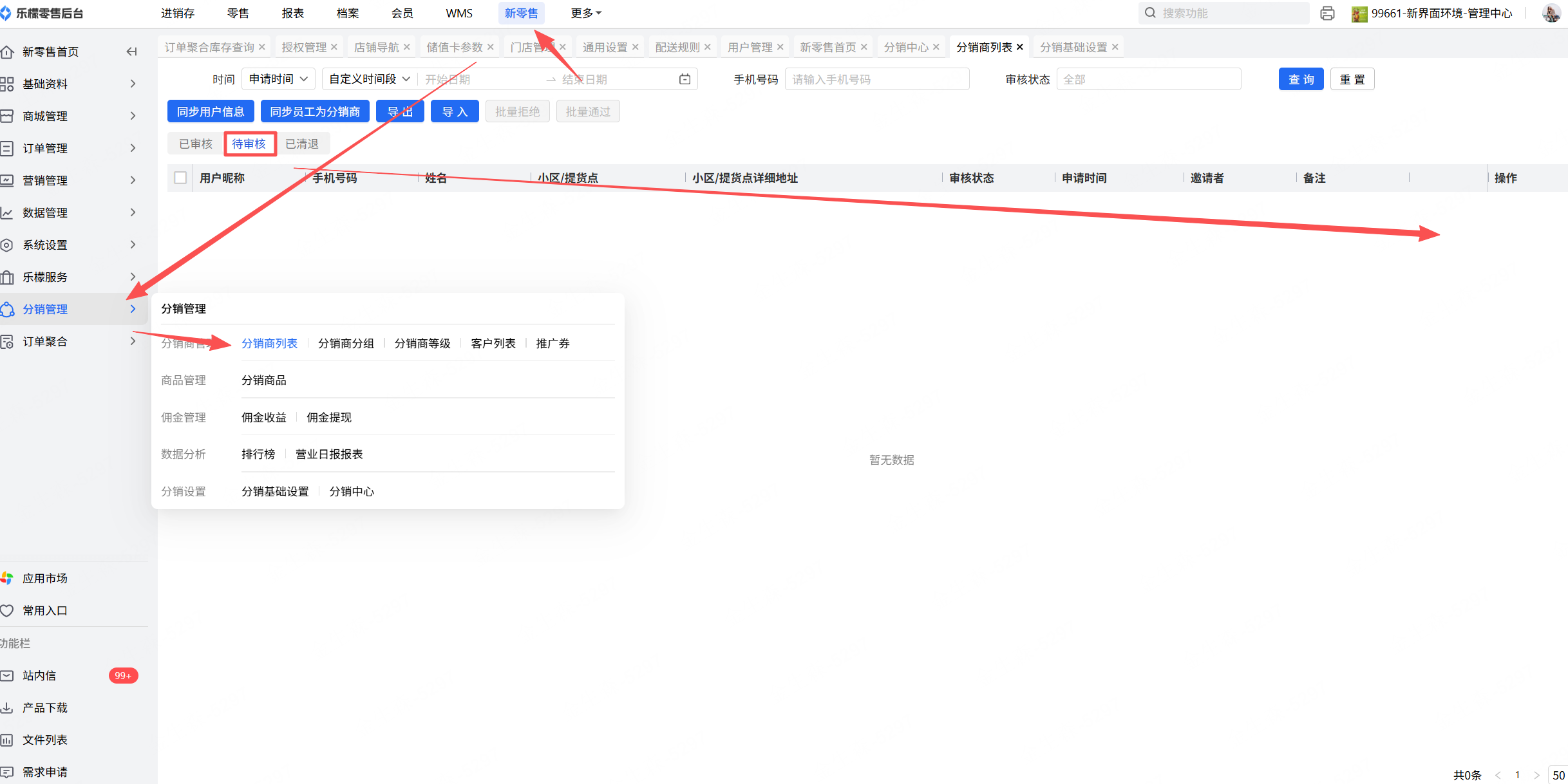Click the 站内信 mail icon
This screenshot has width=1568, height=784.
pyautogui.click(x=7, y=675)
